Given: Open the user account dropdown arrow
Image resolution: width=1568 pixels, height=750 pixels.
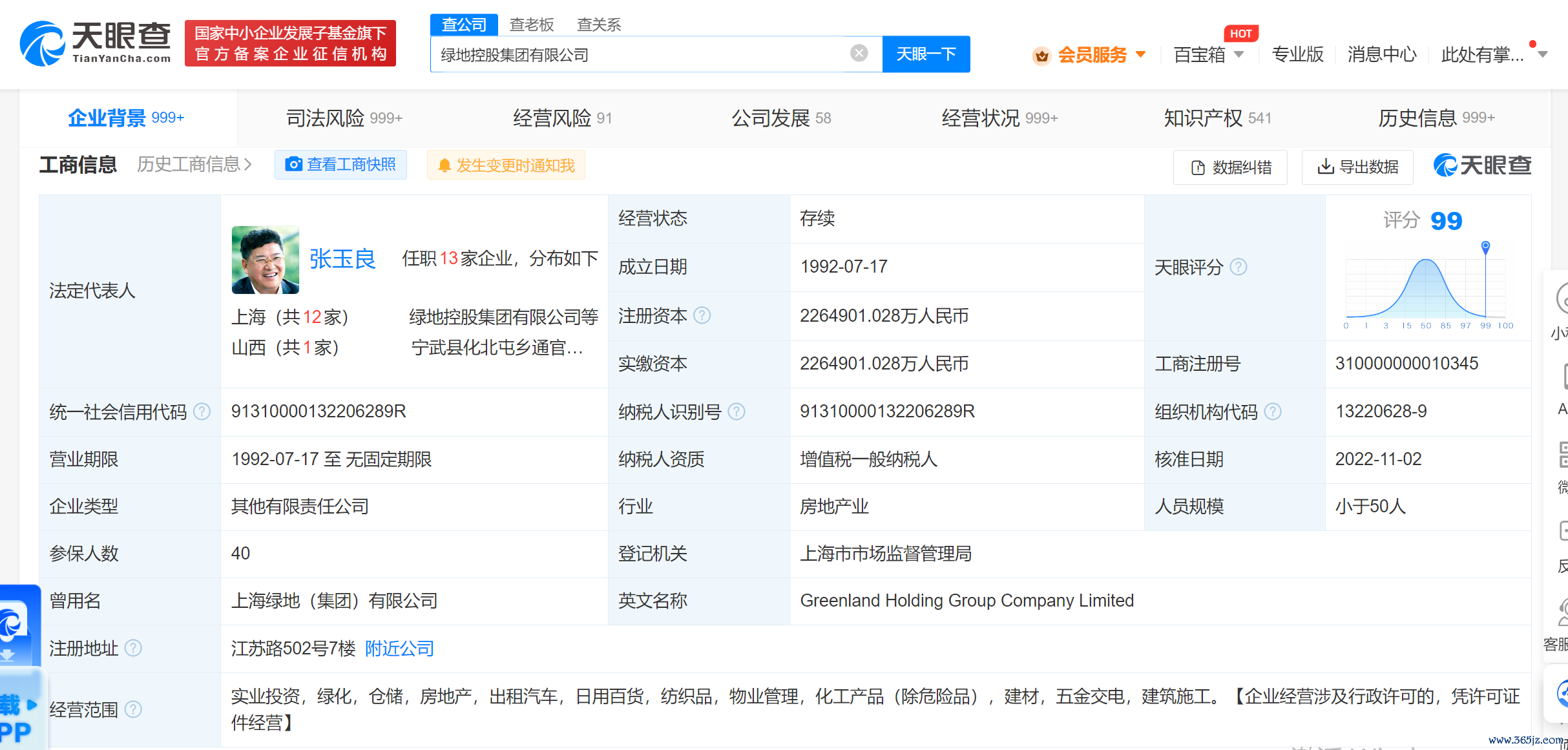Looking at the screenshot, I should [1543, 54].
